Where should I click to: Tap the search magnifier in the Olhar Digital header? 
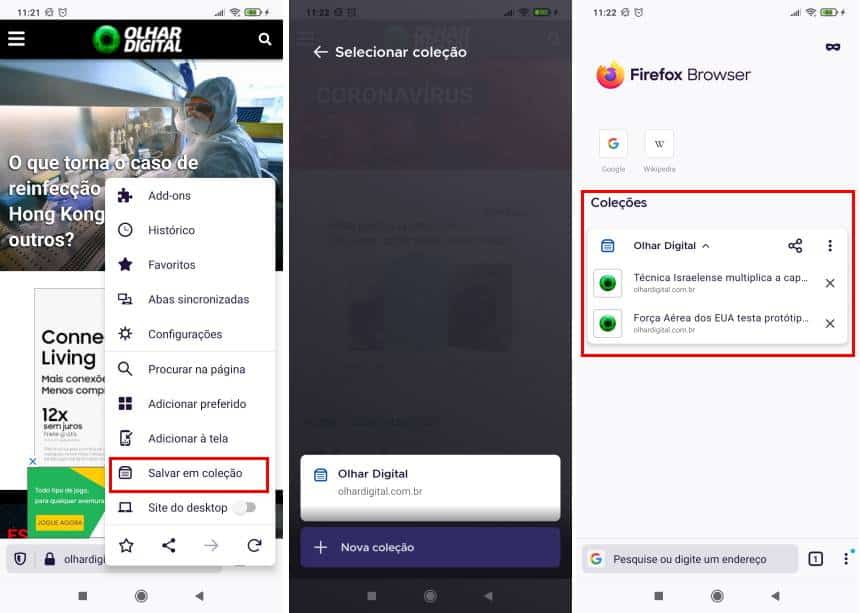click(265, 39)
